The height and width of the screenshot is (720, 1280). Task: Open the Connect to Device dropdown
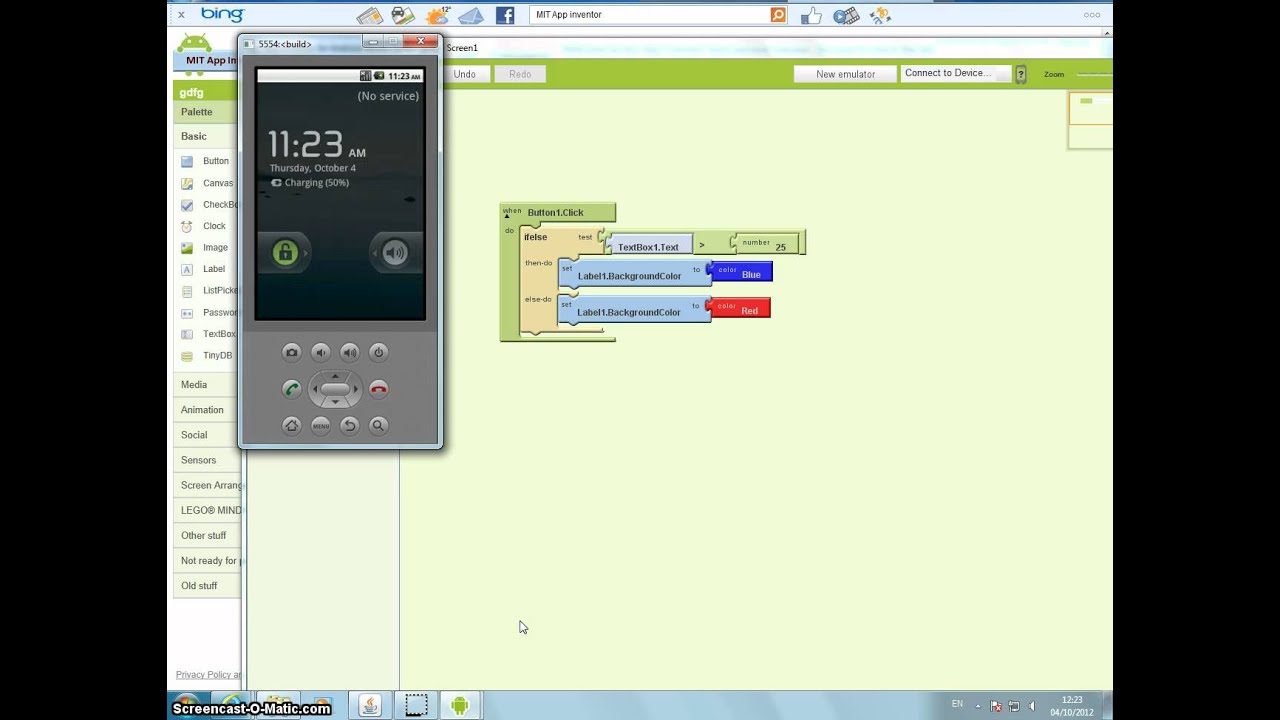tap(956, 74)
